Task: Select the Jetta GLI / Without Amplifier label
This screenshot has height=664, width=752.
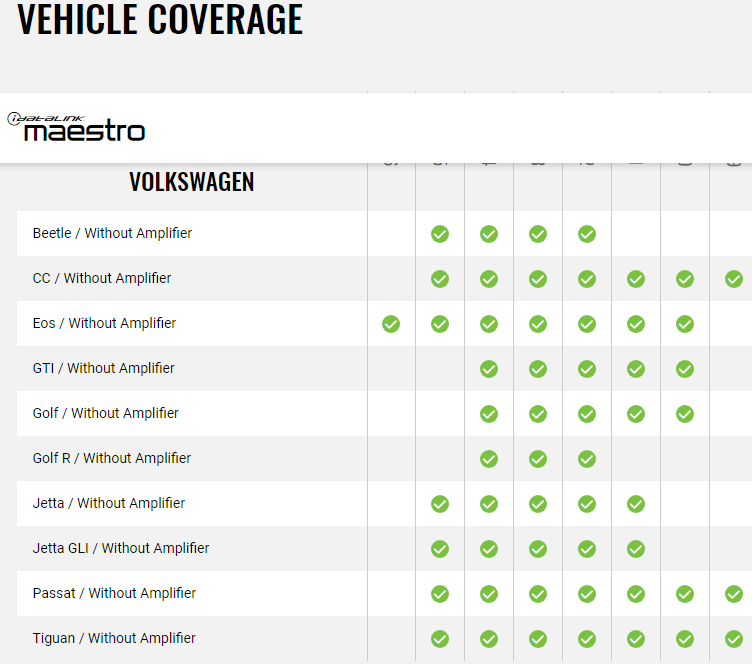Action: click(x=121, y=548)
